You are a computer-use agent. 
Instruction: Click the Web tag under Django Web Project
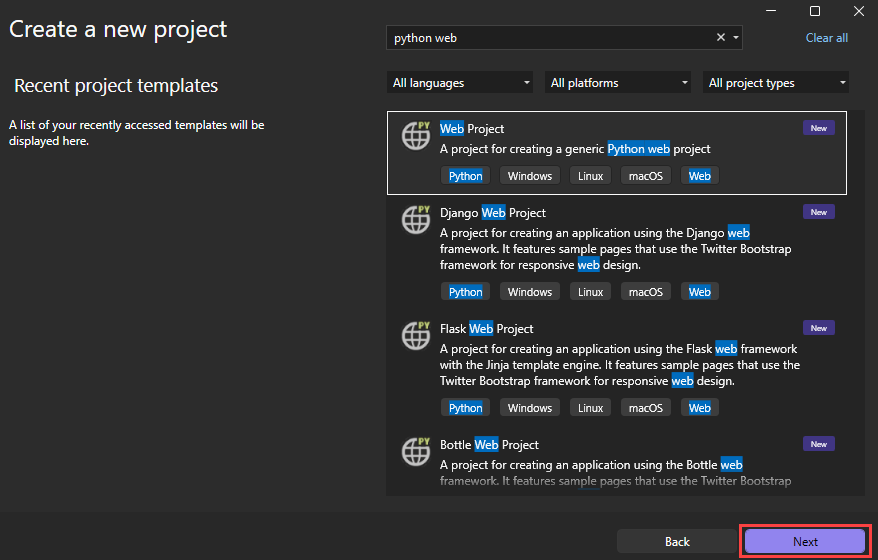tap(699, 292)
